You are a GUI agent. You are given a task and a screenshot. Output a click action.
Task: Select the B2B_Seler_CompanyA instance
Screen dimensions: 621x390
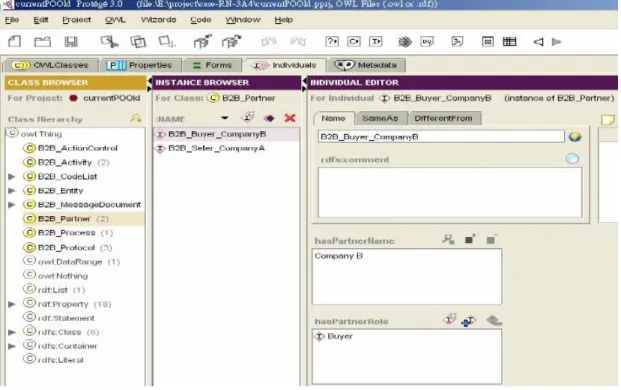click(217, 148)
